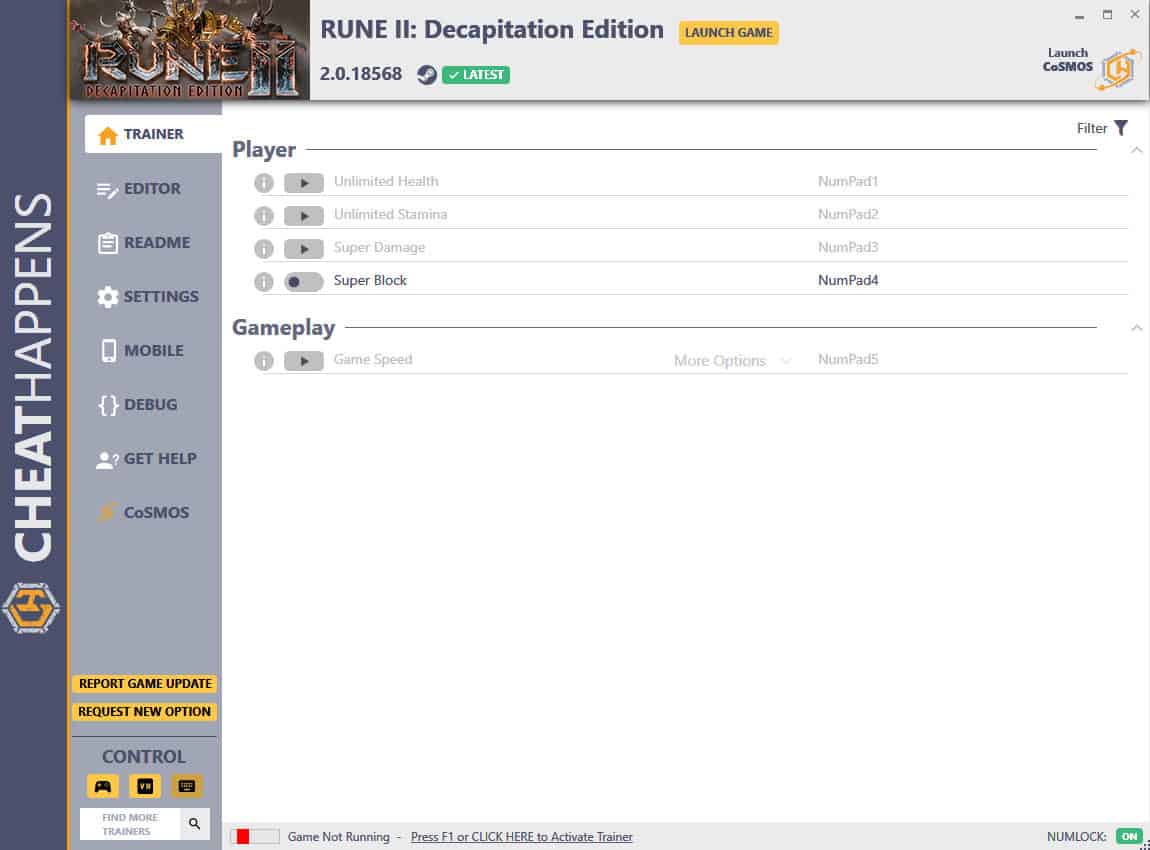
Task: Click the LATEST version badge
Action: tap(476, 75)
